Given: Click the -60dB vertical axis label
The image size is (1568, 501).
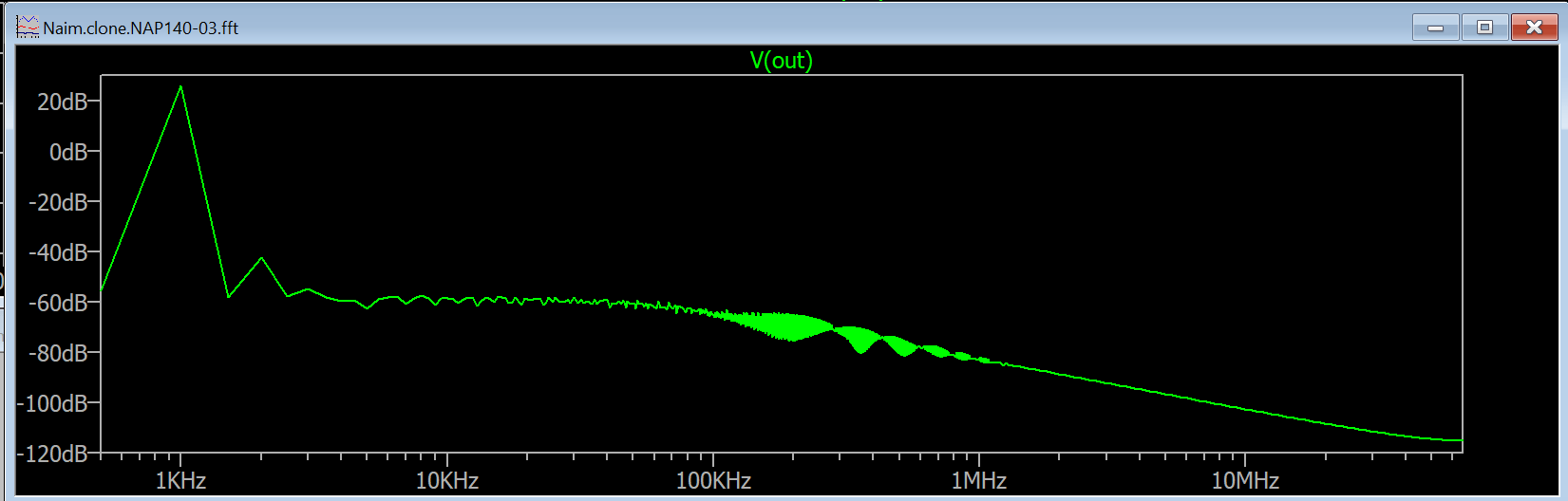Looking at the screenshot, I should point(58,303).
